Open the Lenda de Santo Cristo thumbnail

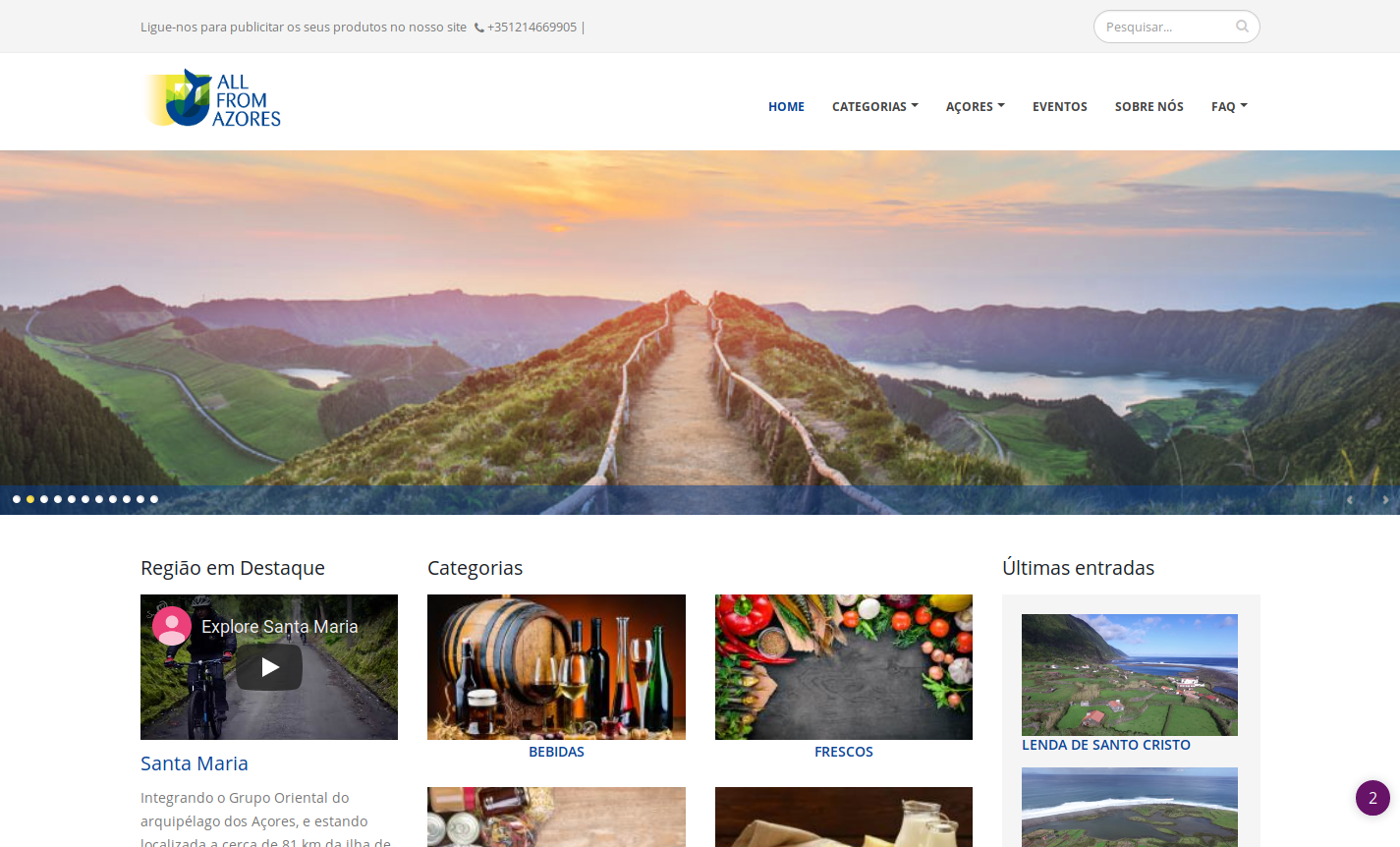[1130, 675]
